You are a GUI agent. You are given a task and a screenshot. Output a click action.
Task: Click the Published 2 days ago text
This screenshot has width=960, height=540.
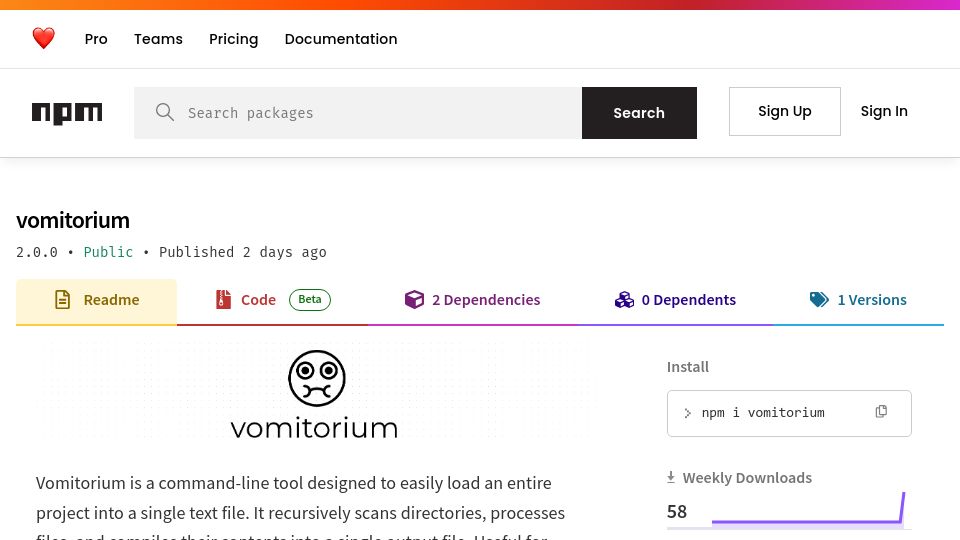coord(242,252)
